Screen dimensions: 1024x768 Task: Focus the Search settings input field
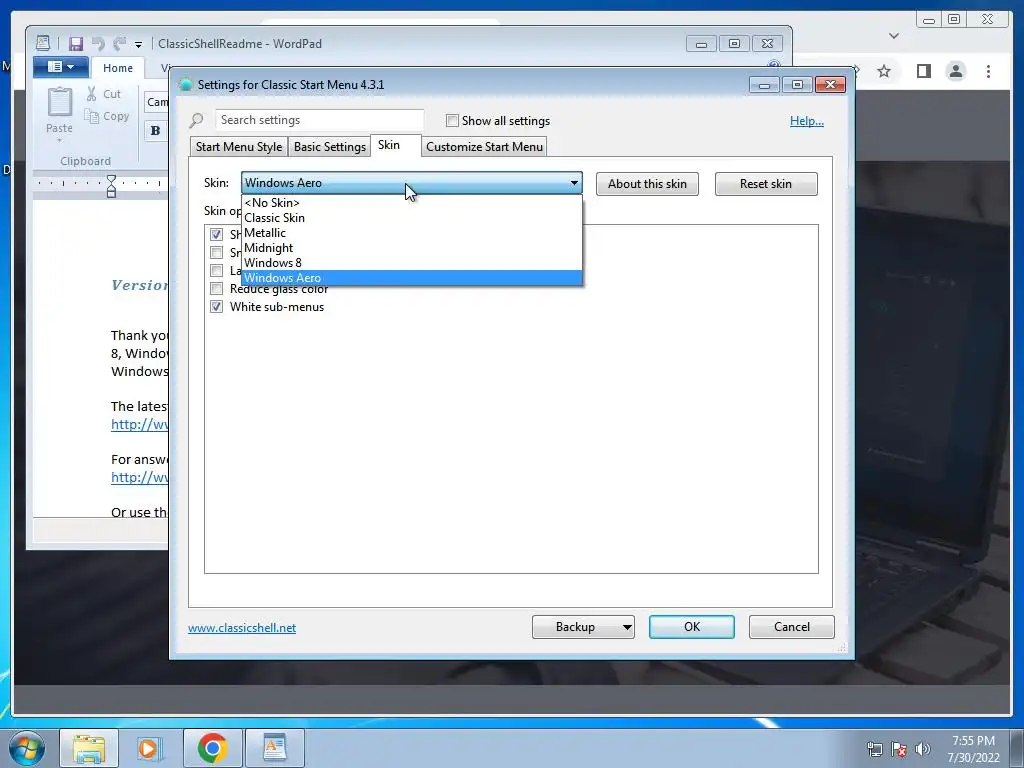click(x=319, y=120)
